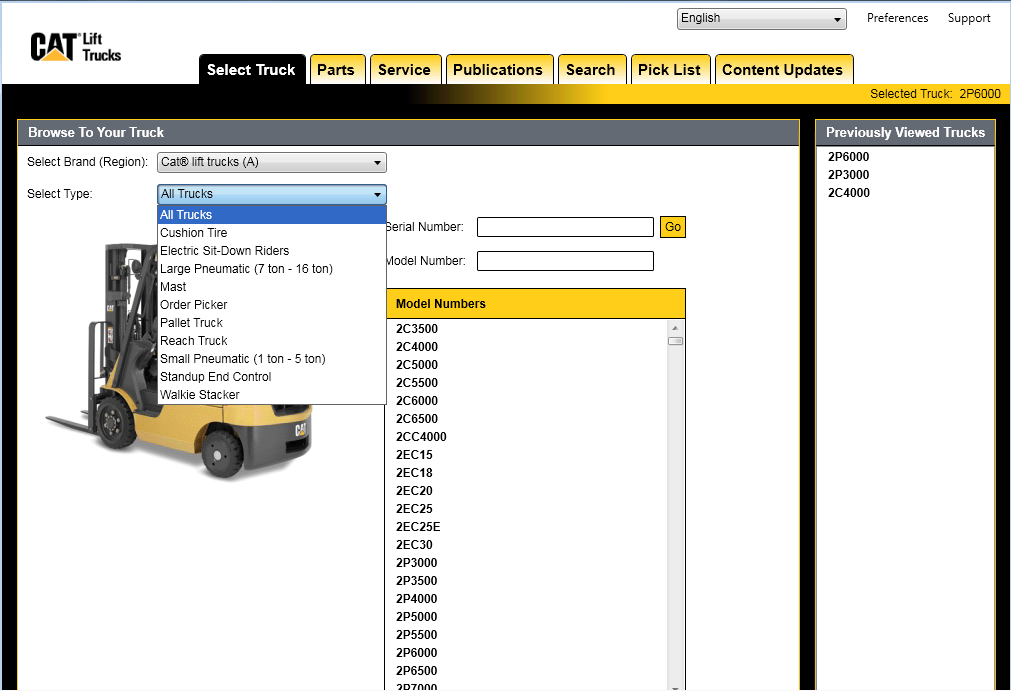The width and height of the screenshot is (1011, 691).
Task: Open the Preferences link
Action: pos(897,18)
